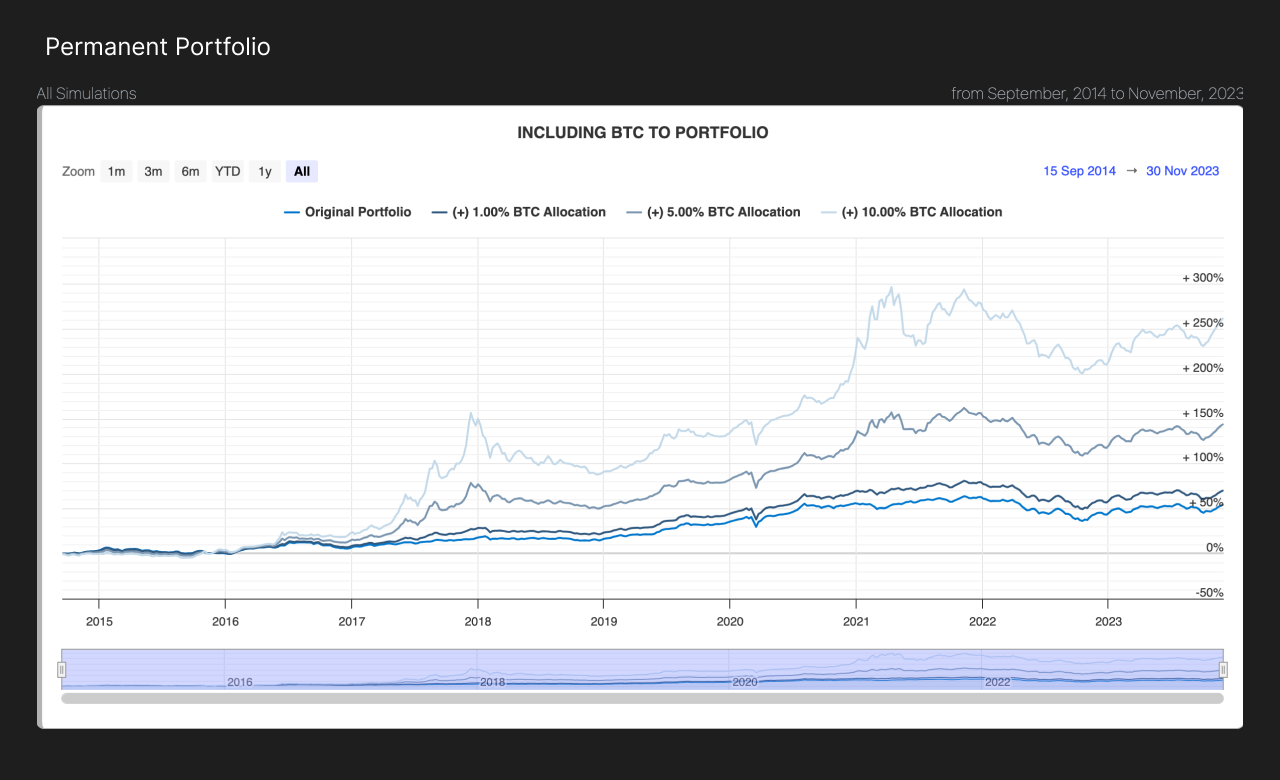Edit the start date 15 Sep 2014
This screenshot has height=780, width=1280.
point(1079,171)
